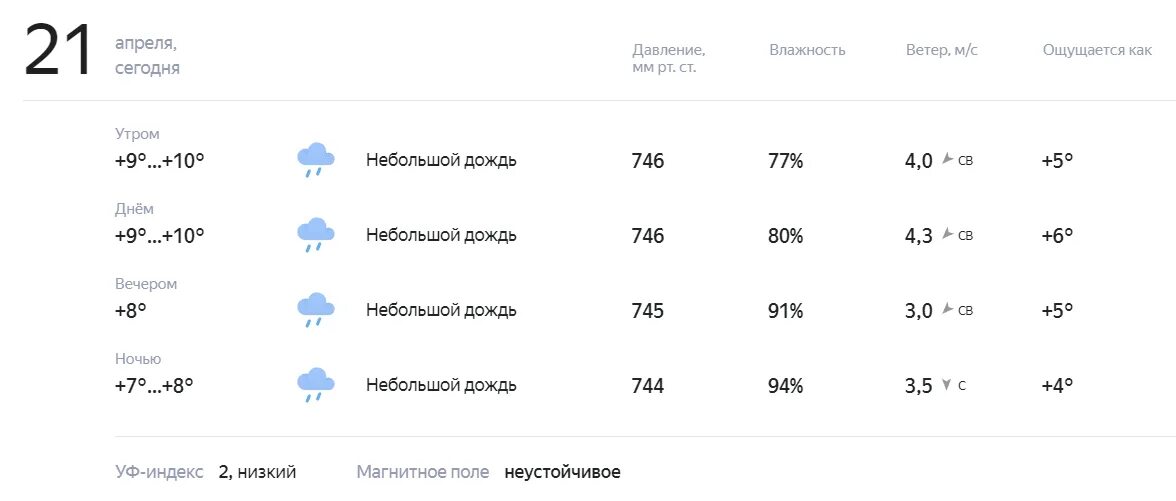Viewport: 1176px width, 501px height.
Task: Click the УФ-индекс value 2, низкий
Action: (x=257, y=472)
